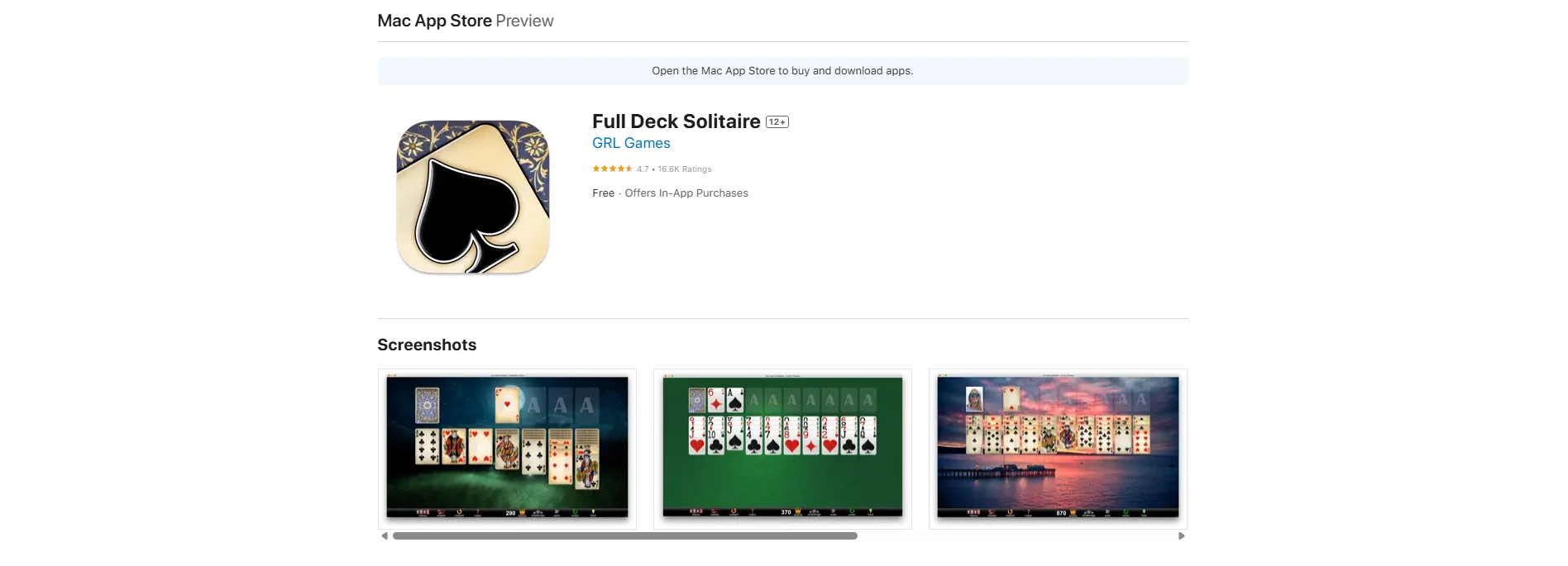Click the Mac App Store header link
The height and width of the screenshot is (566, 1568).
pos(434,21)
